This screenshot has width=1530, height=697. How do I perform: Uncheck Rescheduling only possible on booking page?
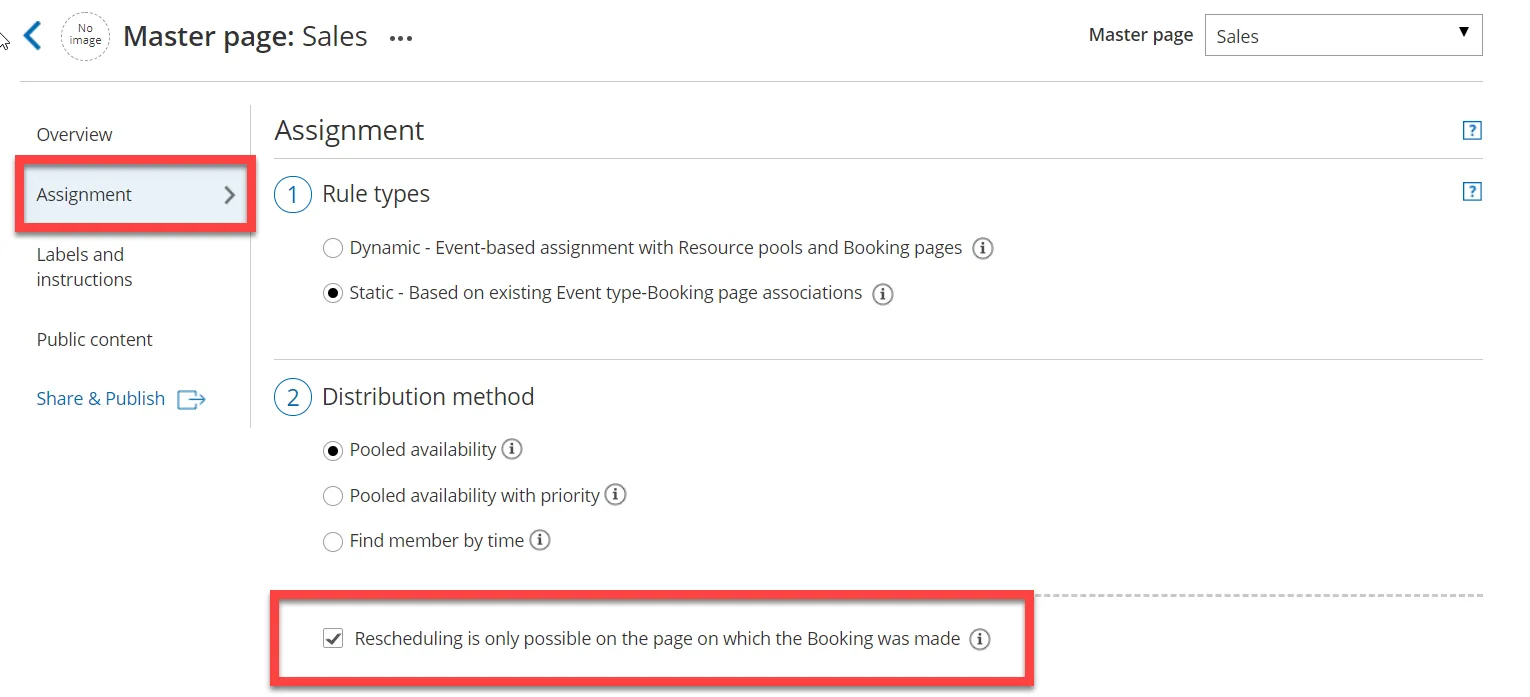[334, 638]
